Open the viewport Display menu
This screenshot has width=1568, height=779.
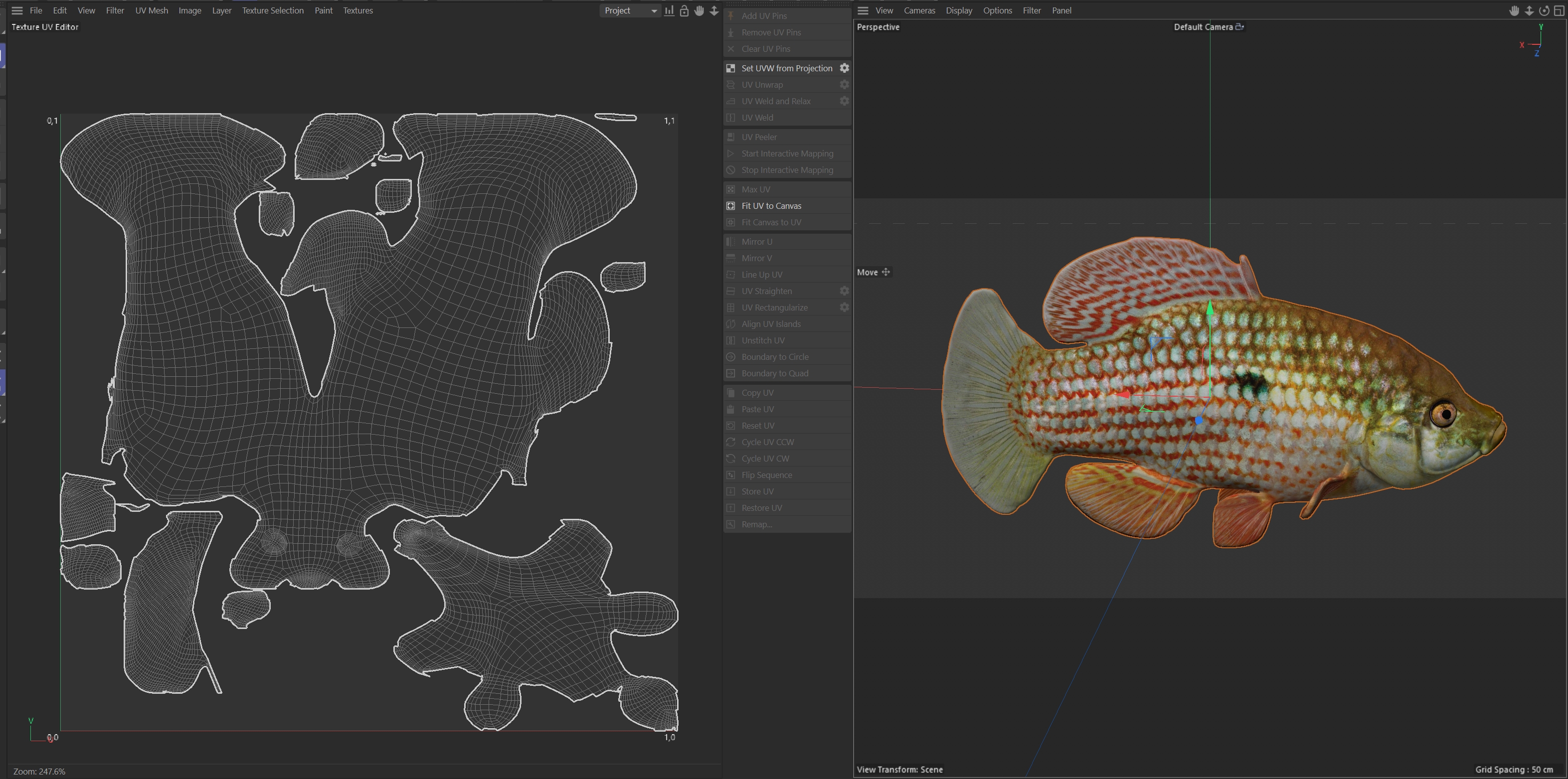tap(959, 10)
